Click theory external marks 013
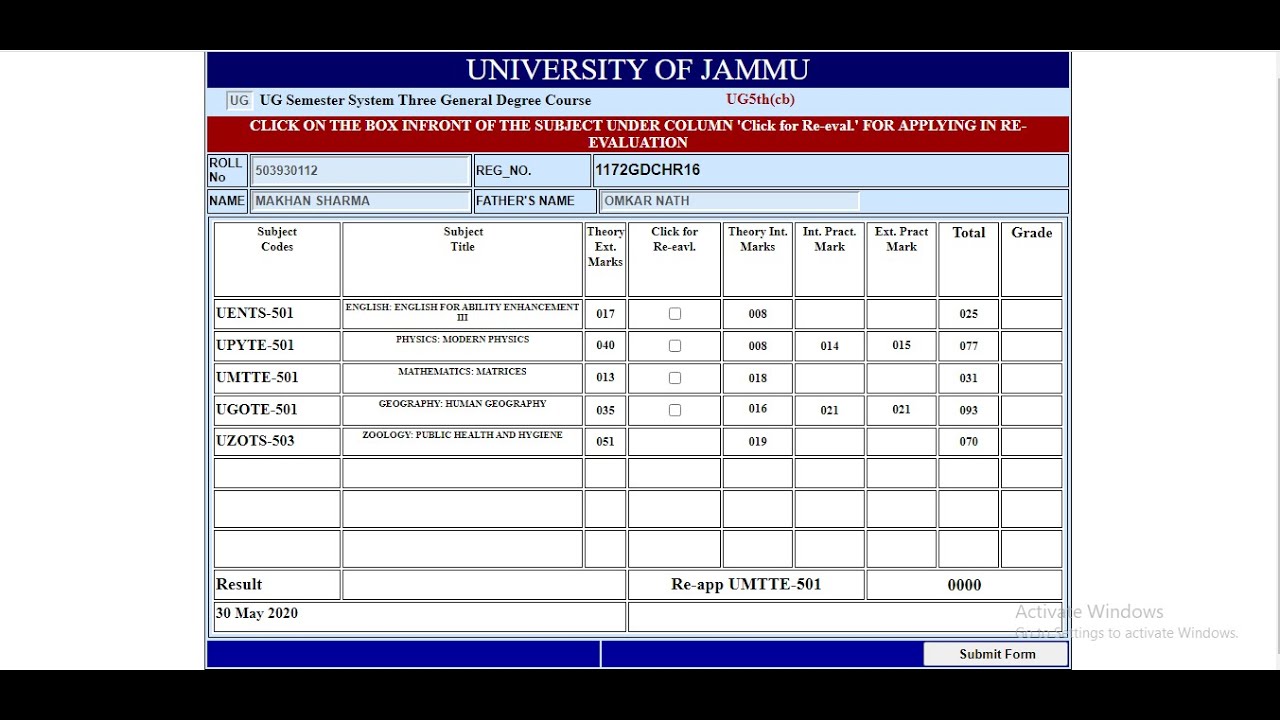 click(605, 378)
